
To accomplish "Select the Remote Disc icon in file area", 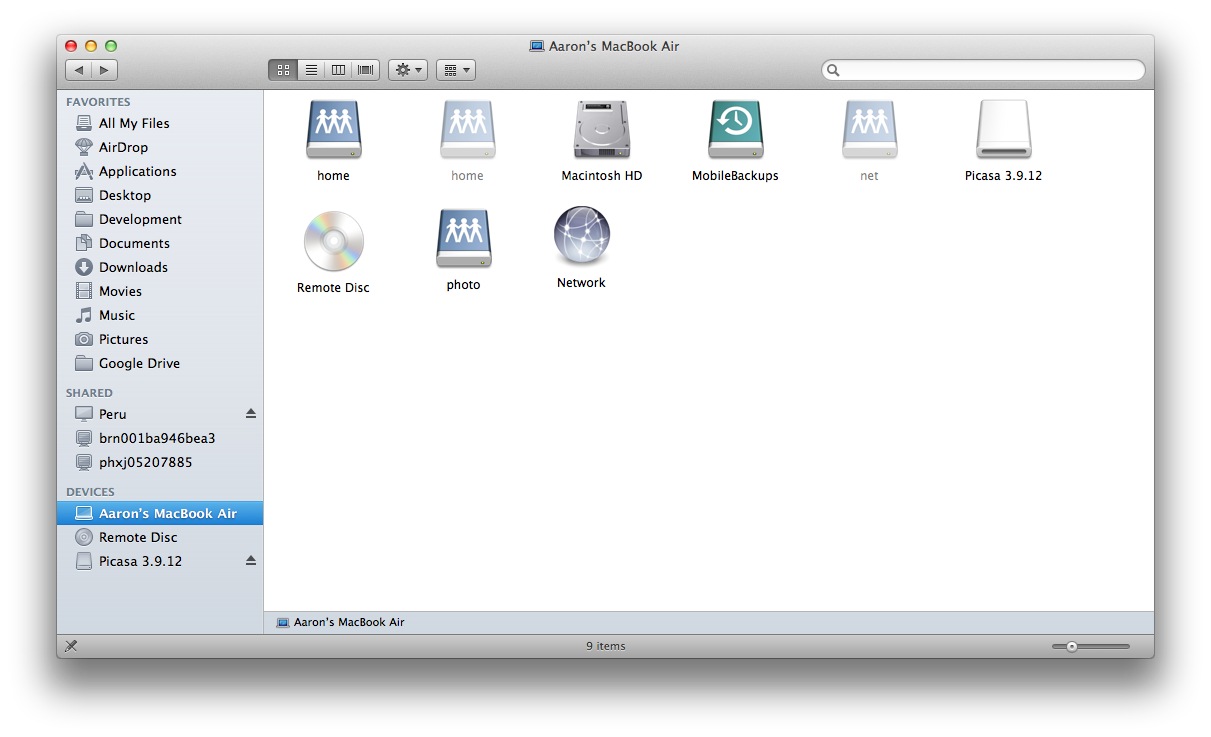I will [333, 242].
